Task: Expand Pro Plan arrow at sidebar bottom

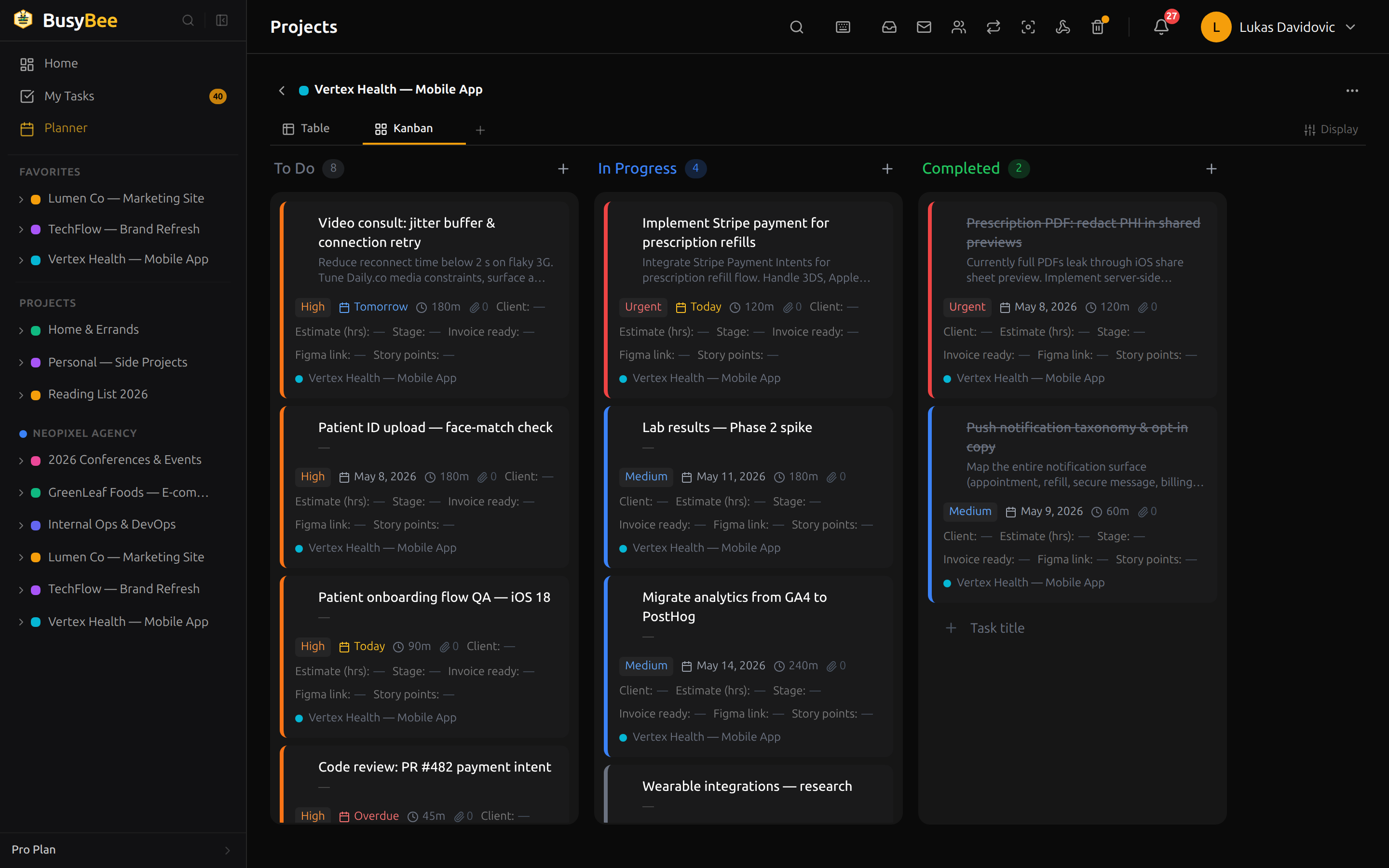Action: 227,850
